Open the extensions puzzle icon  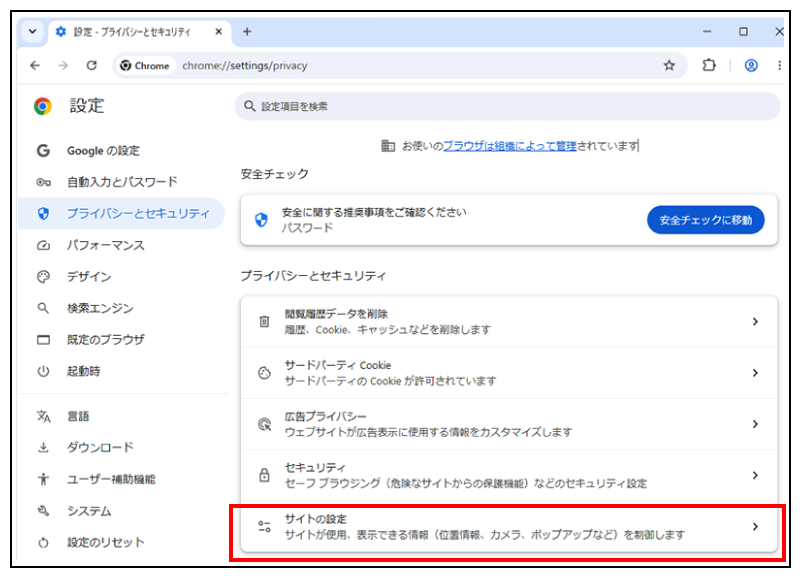coord(709,65)
